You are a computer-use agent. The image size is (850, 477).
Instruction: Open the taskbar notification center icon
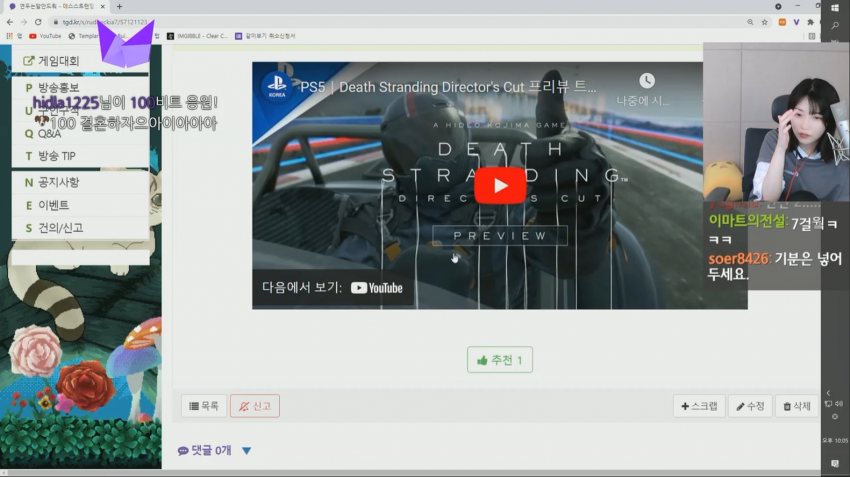point(835,463)
